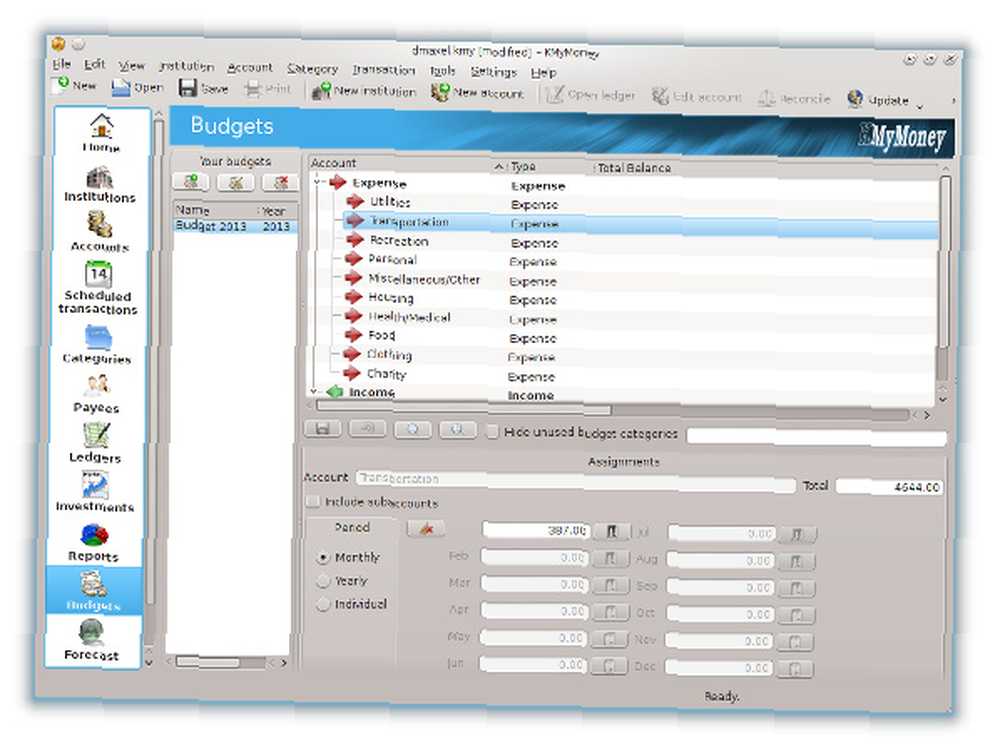The image size is (1000, 749).
Task: Open the Transaction menu
Action: pos(384,70)
